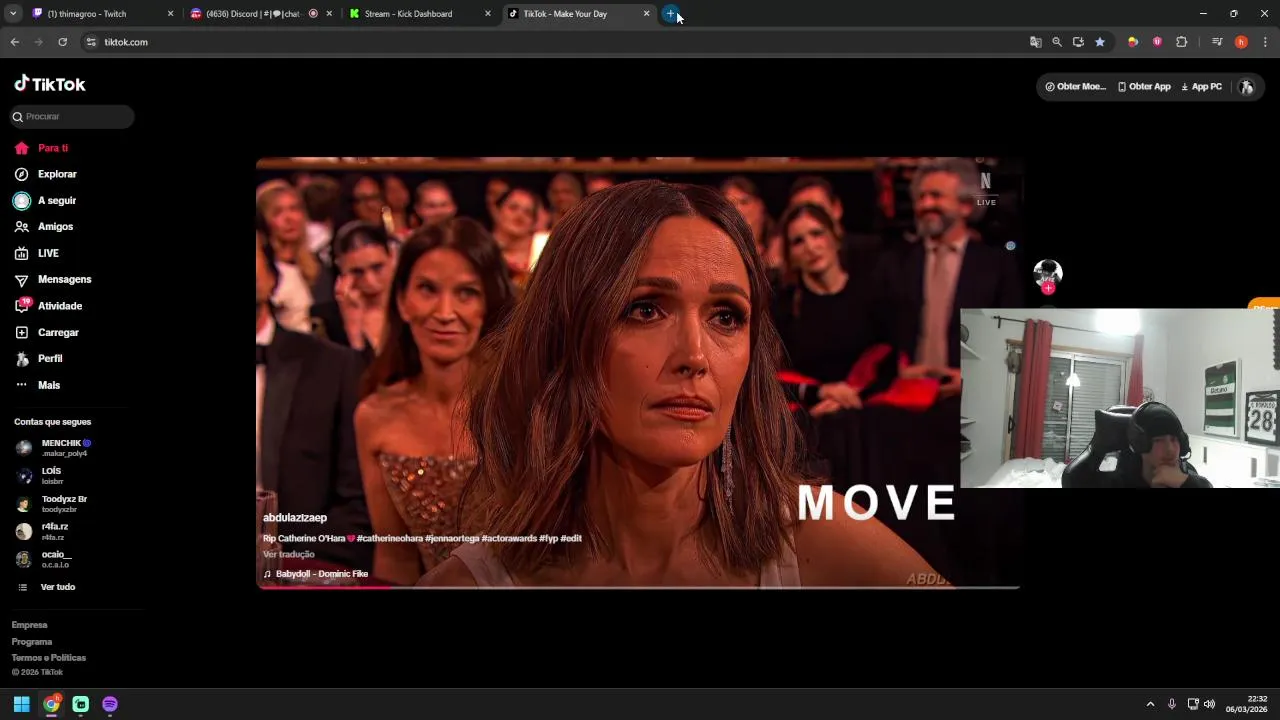The image size is (1280, 720).
Task: Open a new browser tab
Action: 670,14
